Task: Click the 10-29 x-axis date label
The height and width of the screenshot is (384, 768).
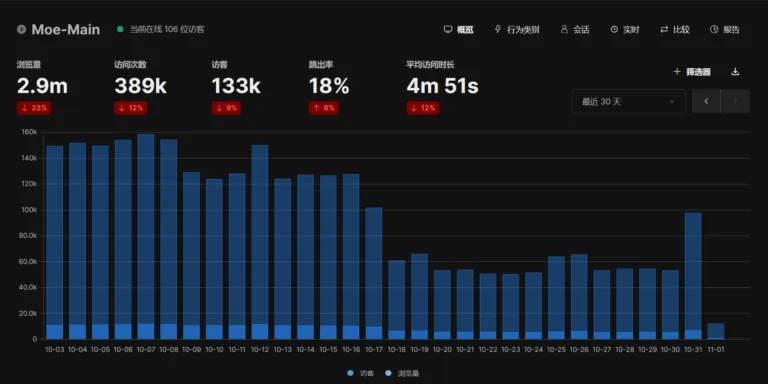Action: coord(648,350)
